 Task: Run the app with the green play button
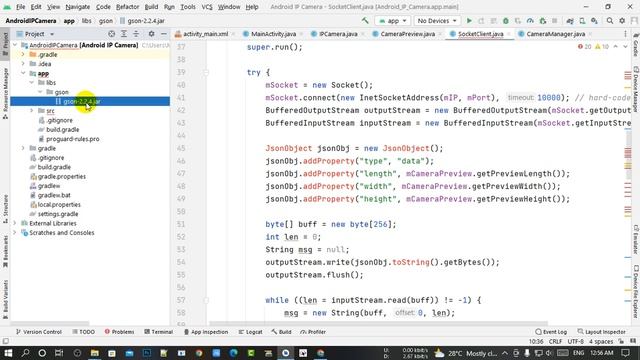469,20
